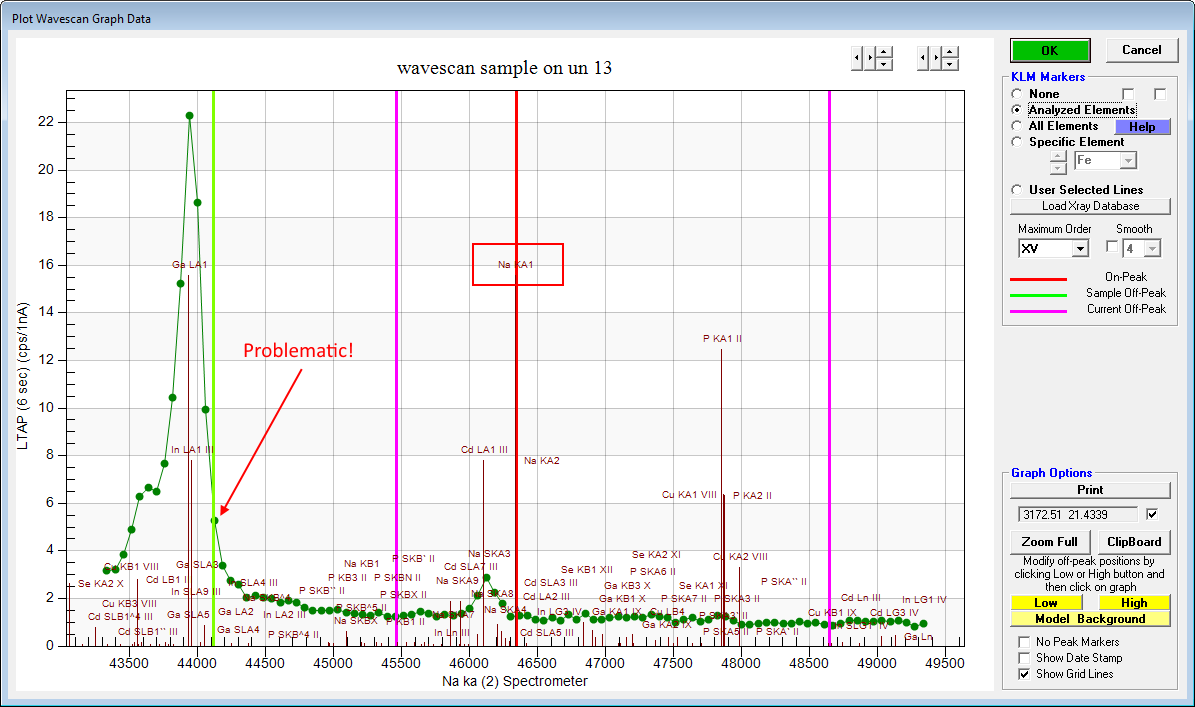The height and width of the screenshot is (707, 1195).
Task: Click right arrow of first graph navigation control
Action: (x=870, y=58)
